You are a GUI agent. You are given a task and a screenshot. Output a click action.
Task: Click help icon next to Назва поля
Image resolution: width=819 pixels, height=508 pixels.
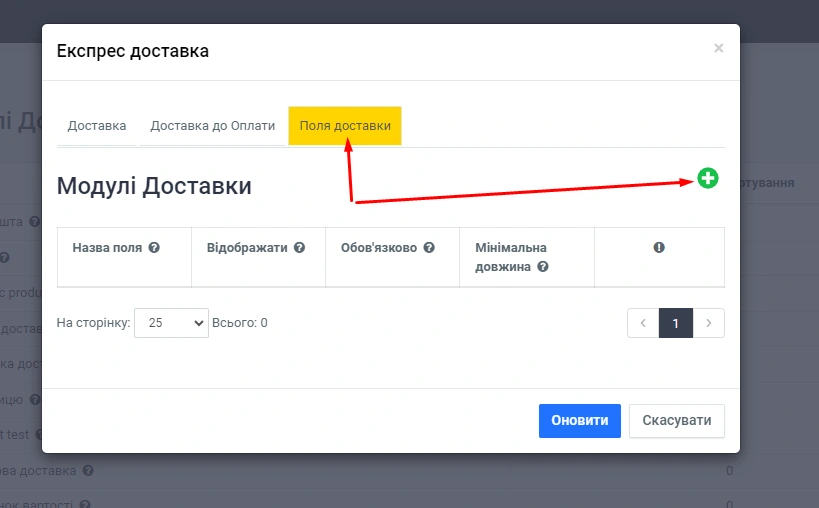coord(154,247)
